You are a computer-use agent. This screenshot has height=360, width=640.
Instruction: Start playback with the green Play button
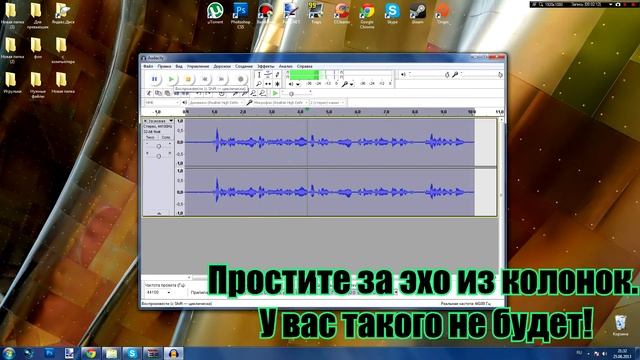pos(171,79)
